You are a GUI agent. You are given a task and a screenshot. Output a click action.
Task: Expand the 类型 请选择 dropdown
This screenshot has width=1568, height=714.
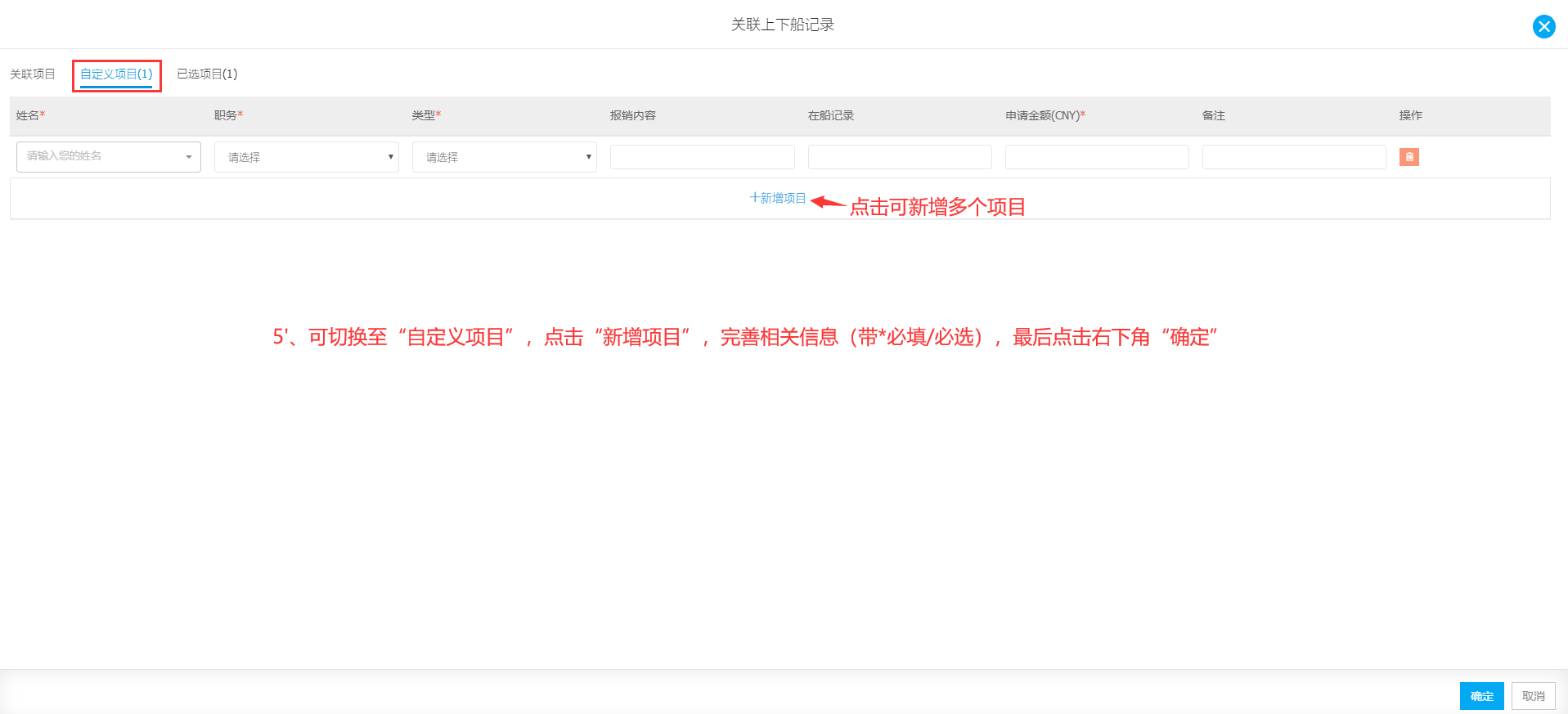click(x=505, y=157)
